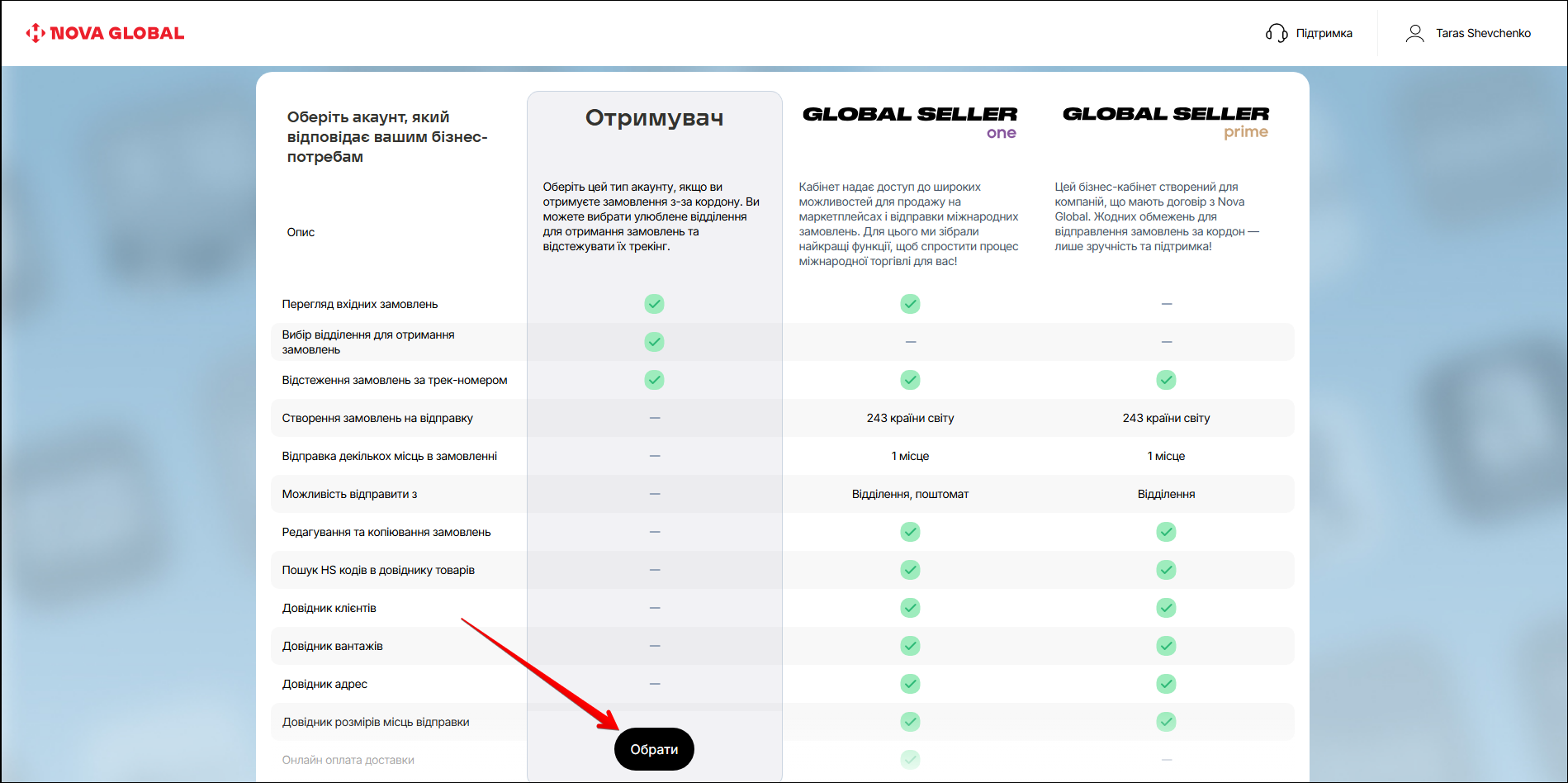
Task: Click Global Seller one checkmark for Пошук HS кодів
Action: pyautogui.click(x=910, y=570)
